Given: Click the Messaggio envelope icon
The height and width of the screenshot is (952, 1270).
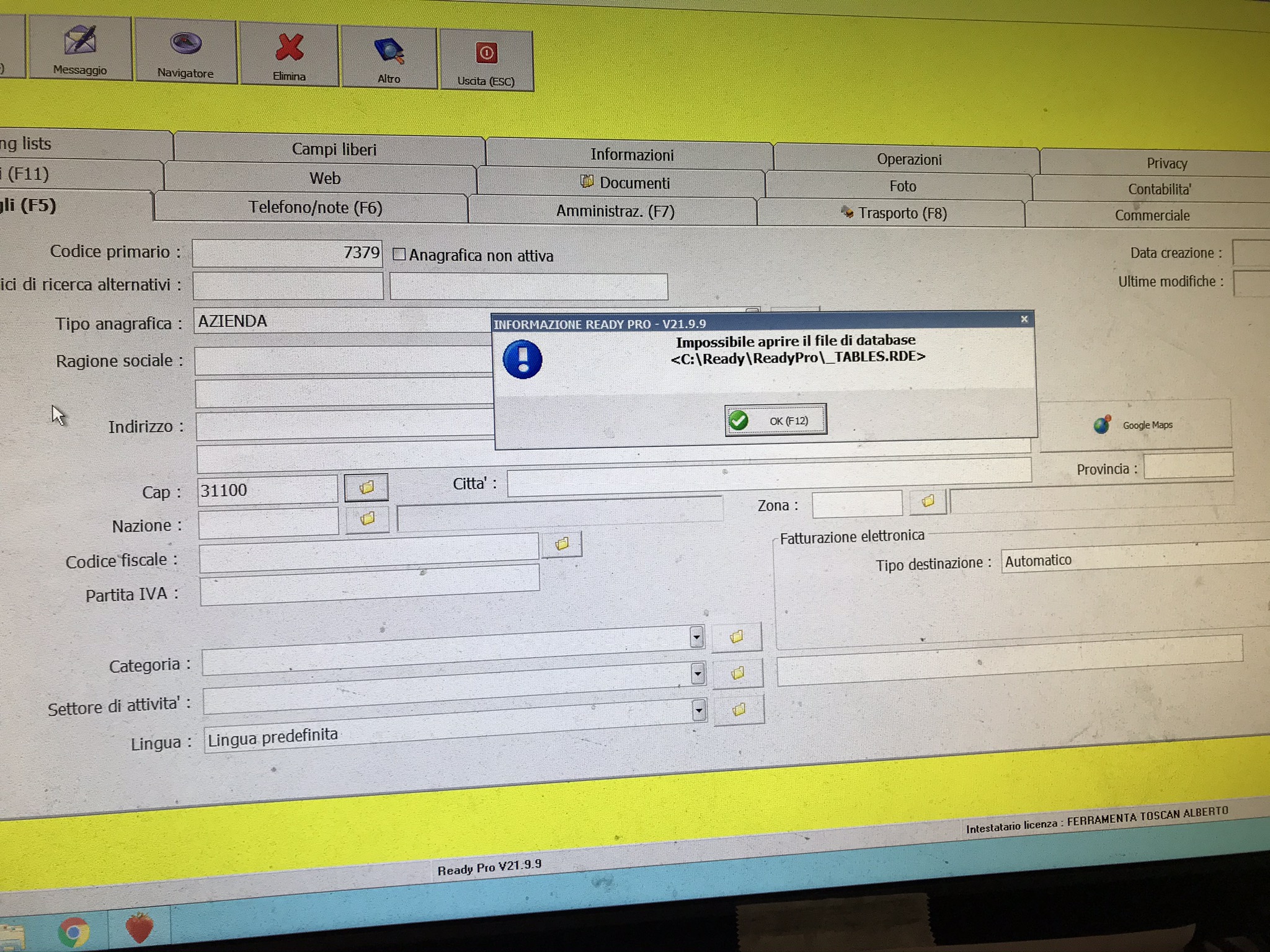Looking at the screenshot, I should pyautogui.click(x=80, y=41).
